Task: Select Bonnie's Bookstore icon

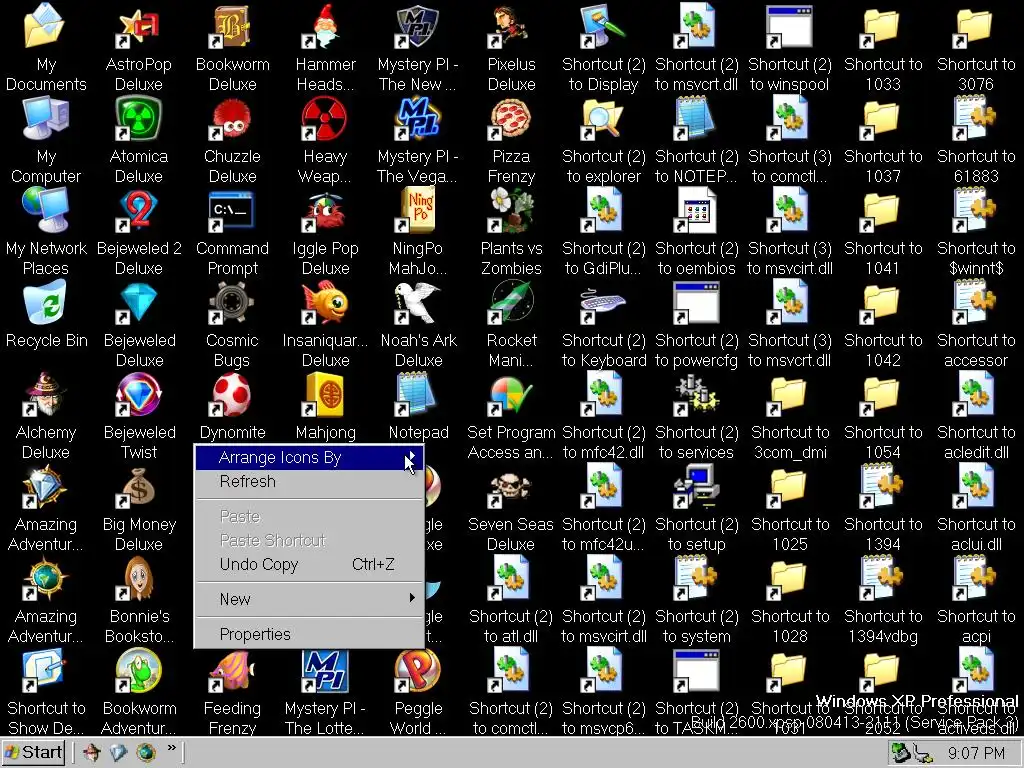Action: tap(138, 579)
